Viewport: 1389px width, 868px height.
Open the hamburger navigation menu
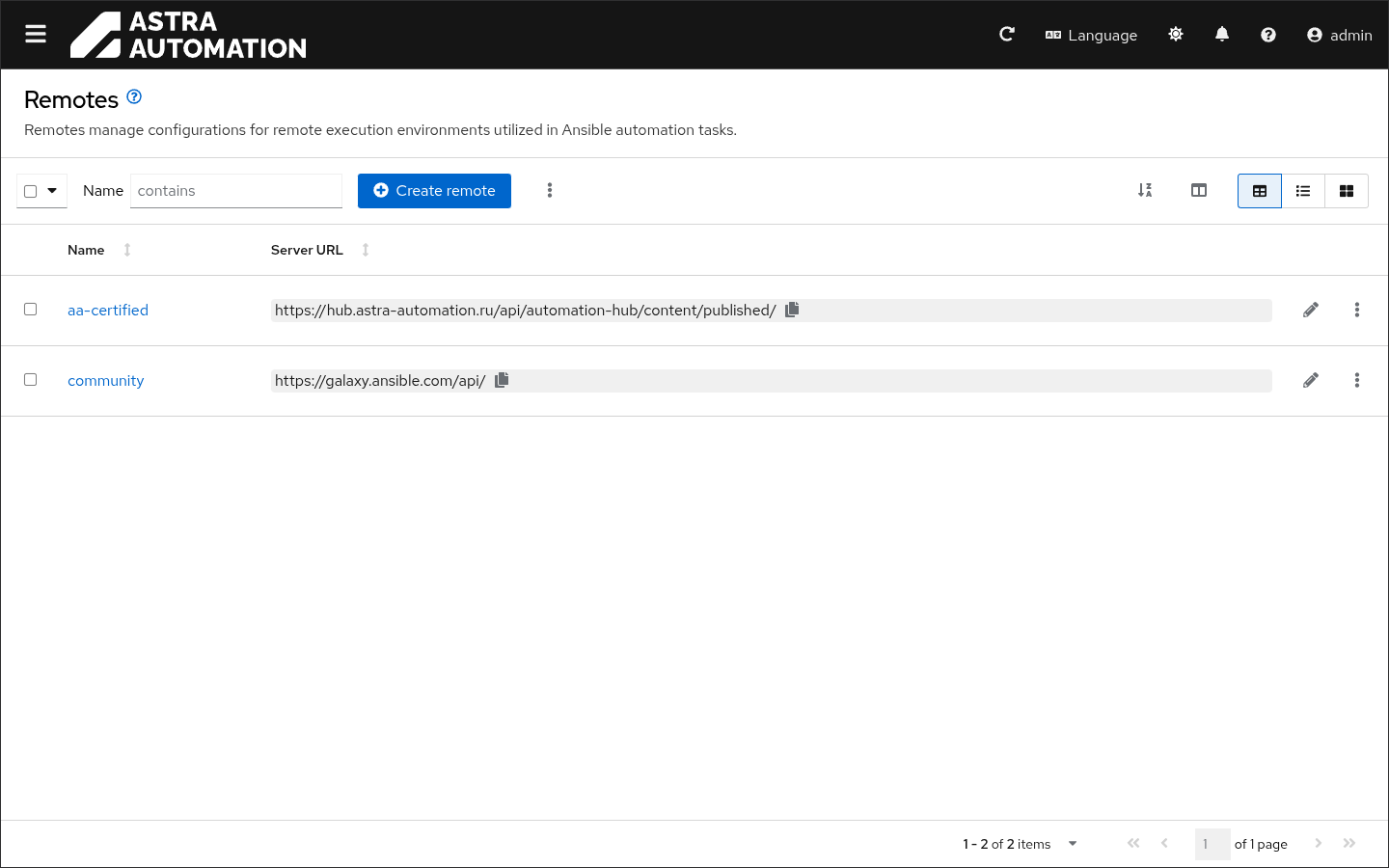pos(36,35)
